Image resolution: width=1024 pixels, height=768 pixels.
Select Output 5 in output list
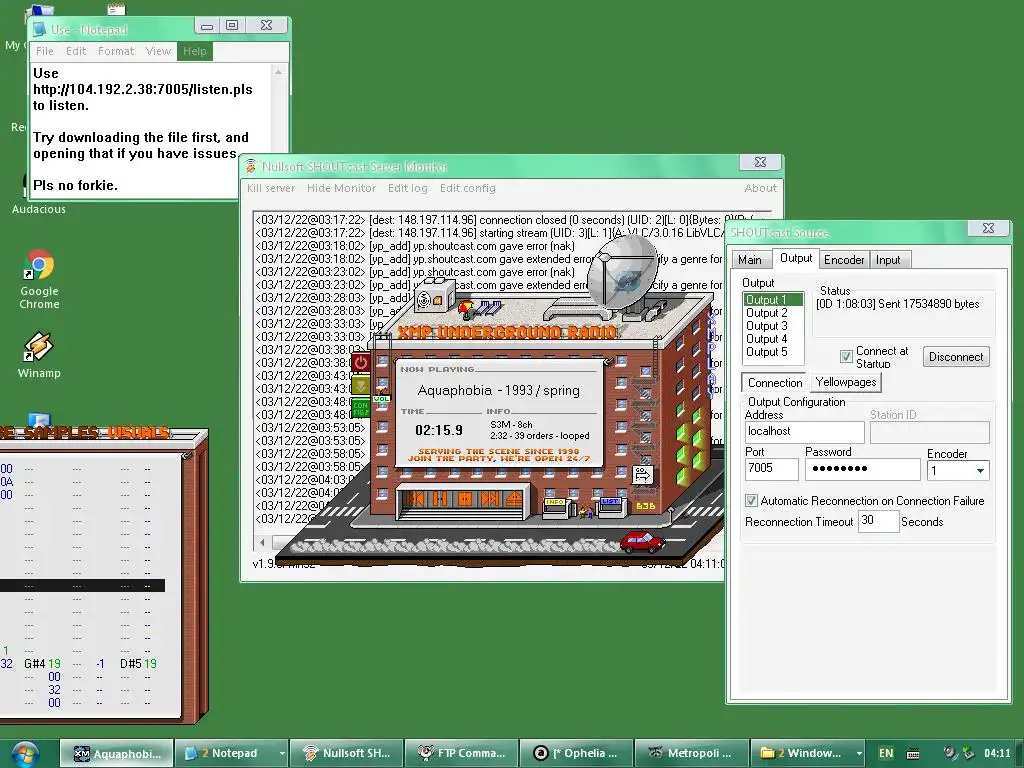(774, 352)
